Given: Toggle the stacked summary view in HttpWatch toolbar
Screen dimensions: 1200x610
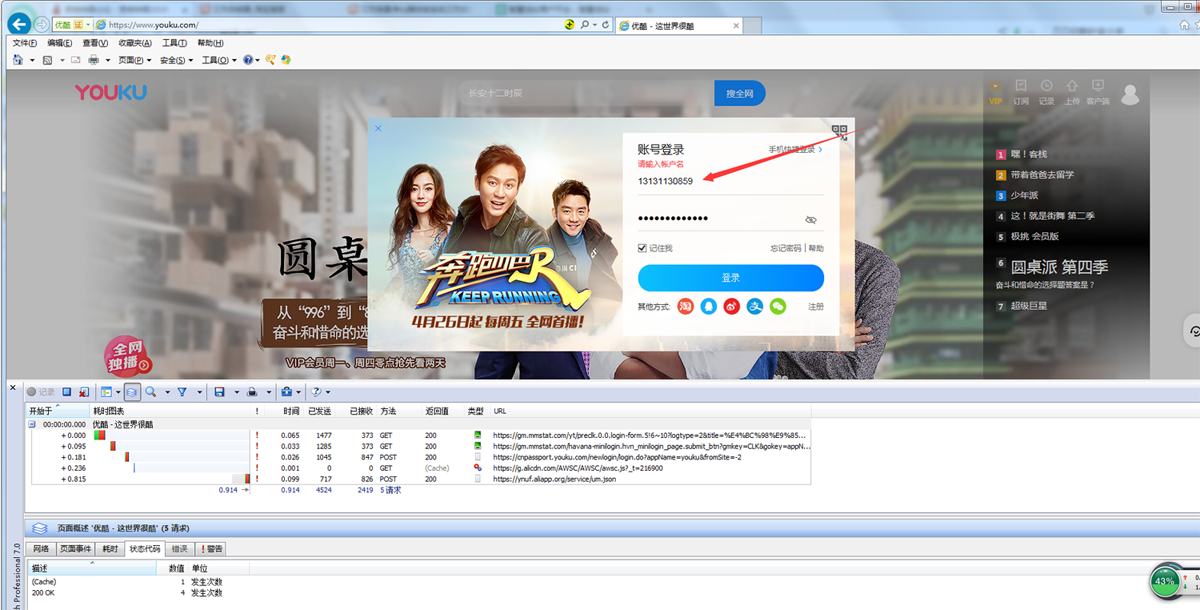Looking at the screenshot, I should (x=132, y=391).
